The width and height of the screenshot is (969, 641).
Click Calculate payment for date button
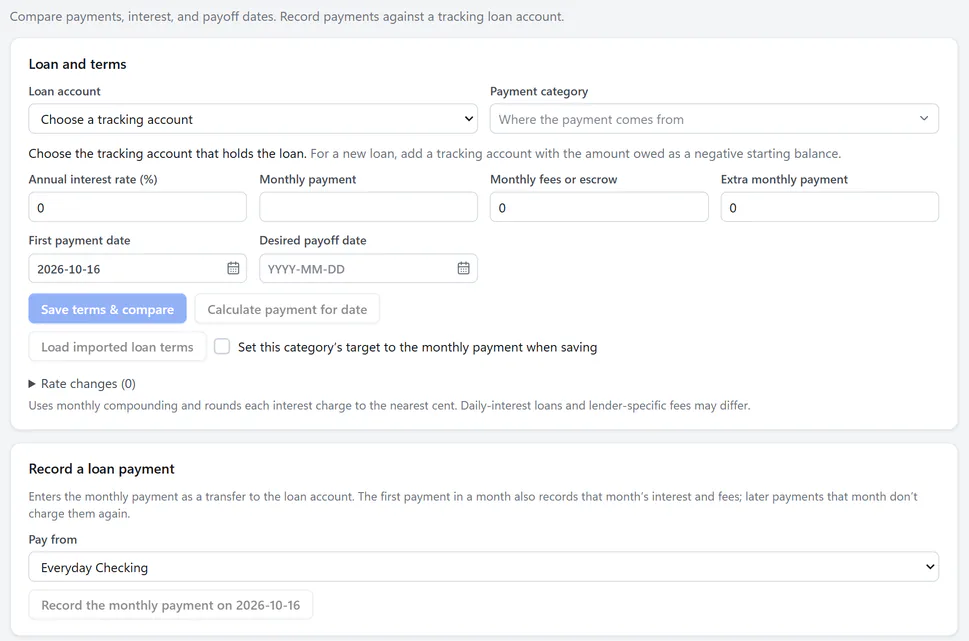point(287,308)
